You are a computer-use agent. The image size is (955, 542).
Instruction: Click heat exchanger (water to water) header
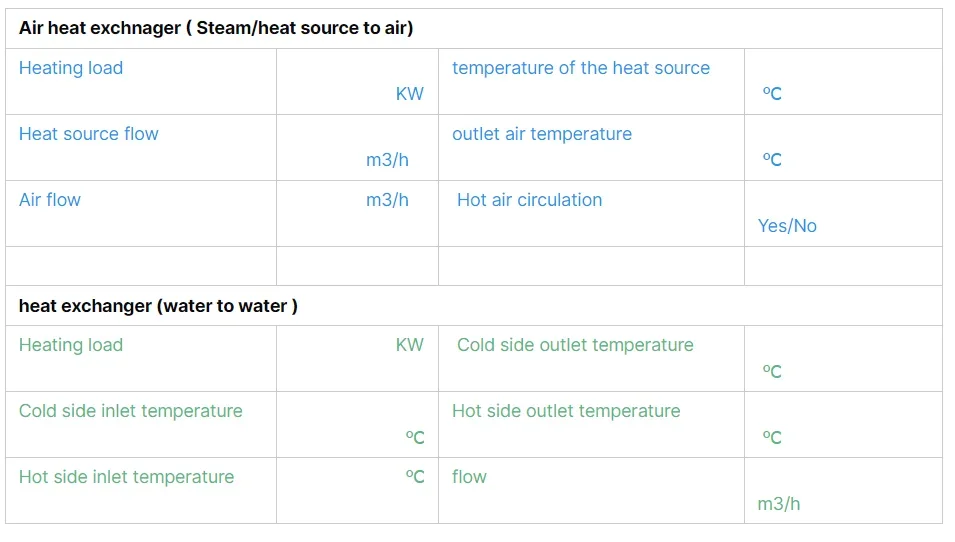point(158,306)
